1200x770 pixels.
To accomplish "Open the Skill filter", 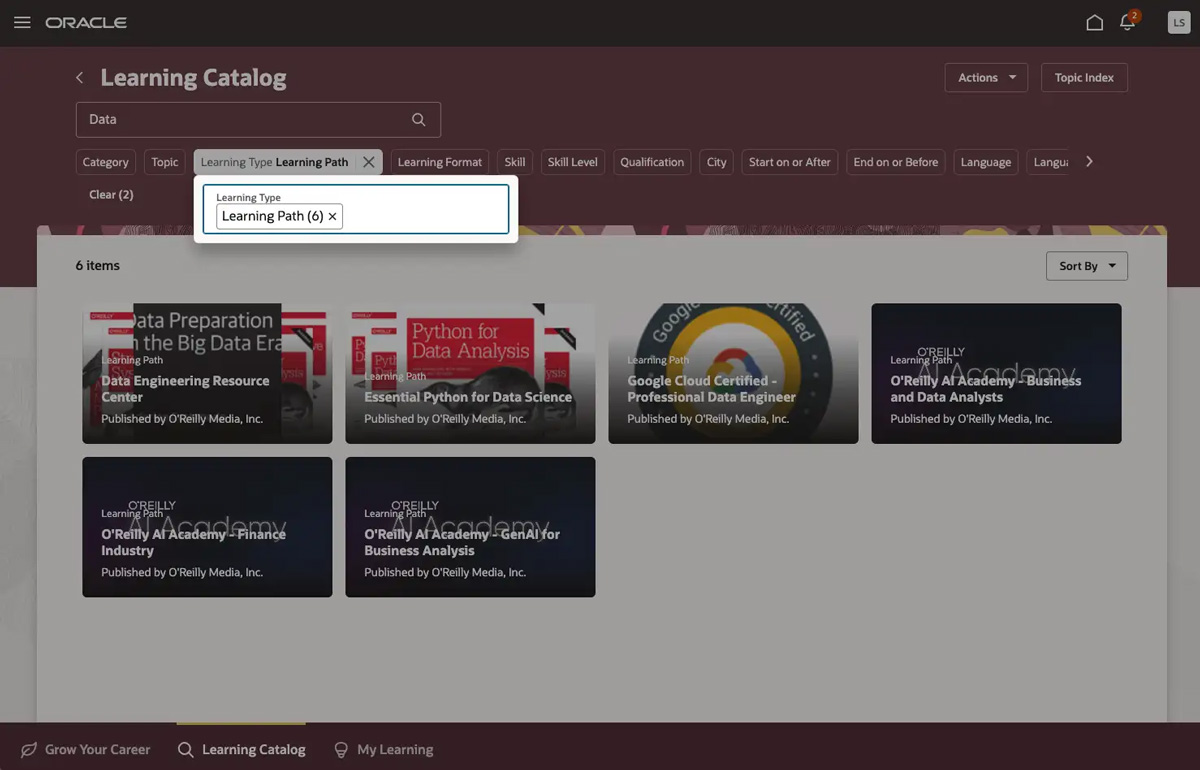I will [515, 162].
